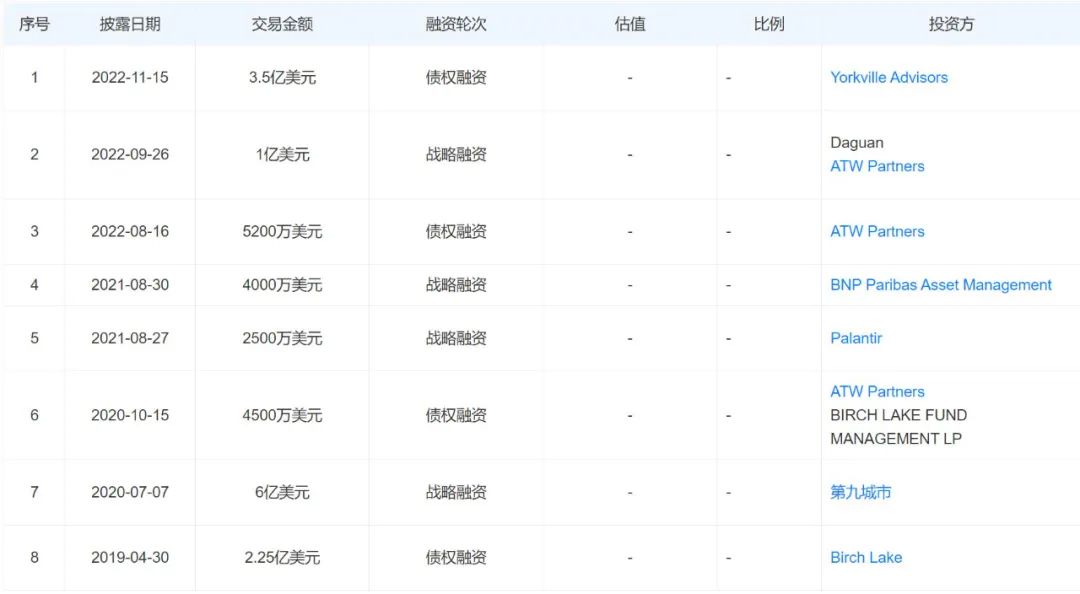
Task: Open the Palantir investor link
Action: (855, 338)
